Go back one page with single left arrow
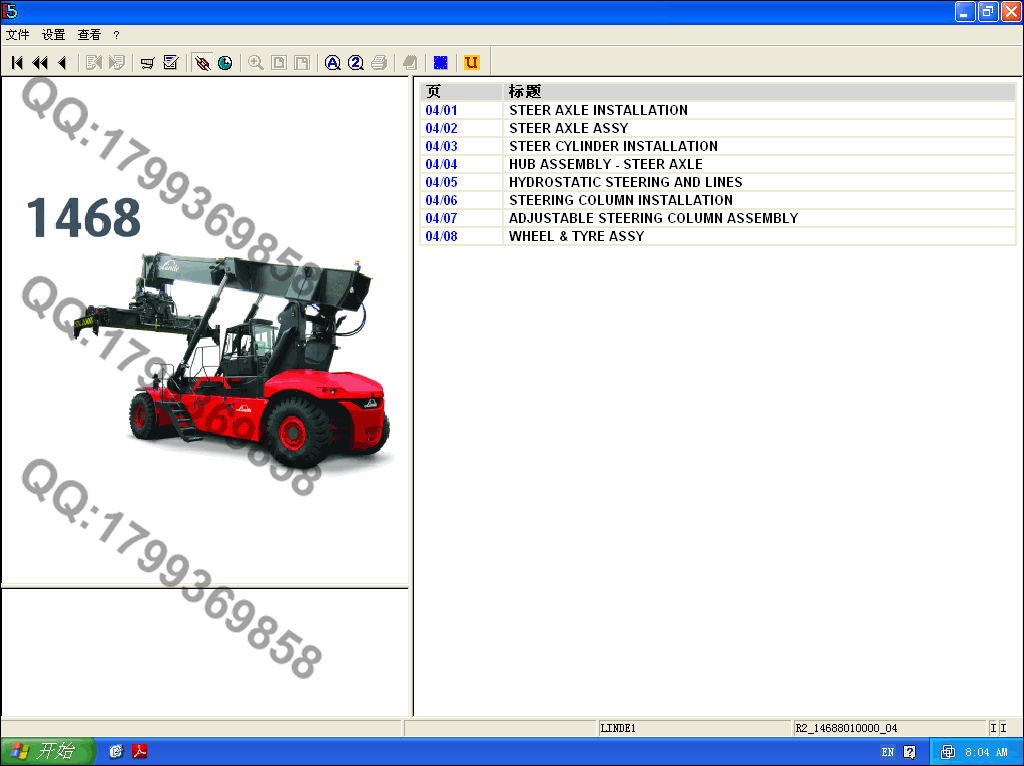 [x=62, y=63]
